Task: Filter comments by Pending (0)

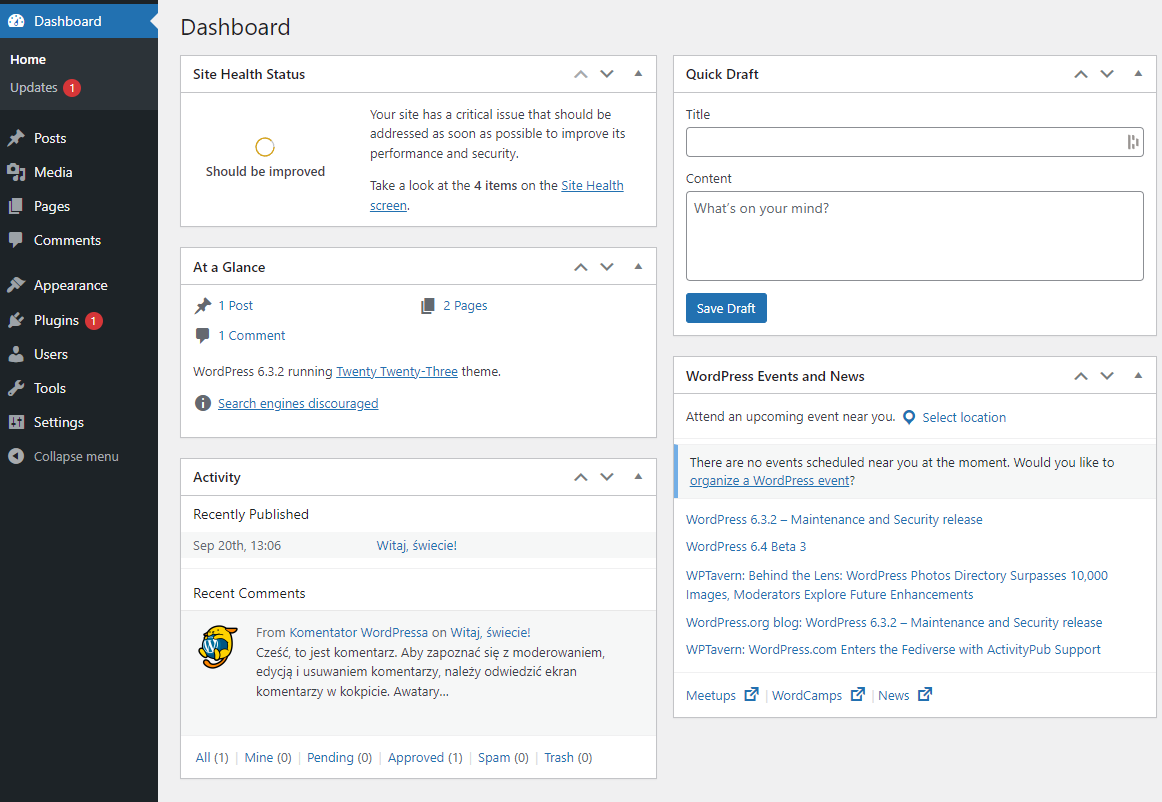Action: (x=339, y=758)
